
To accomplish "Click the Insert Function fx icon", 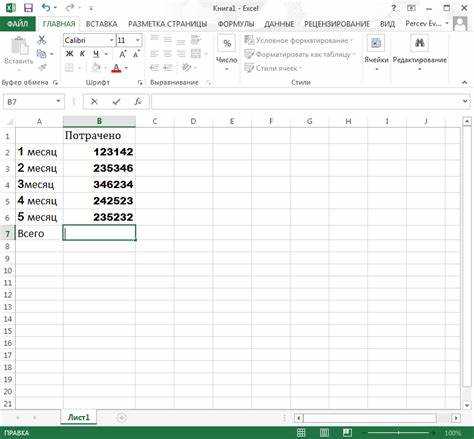I will click(138, 101).
